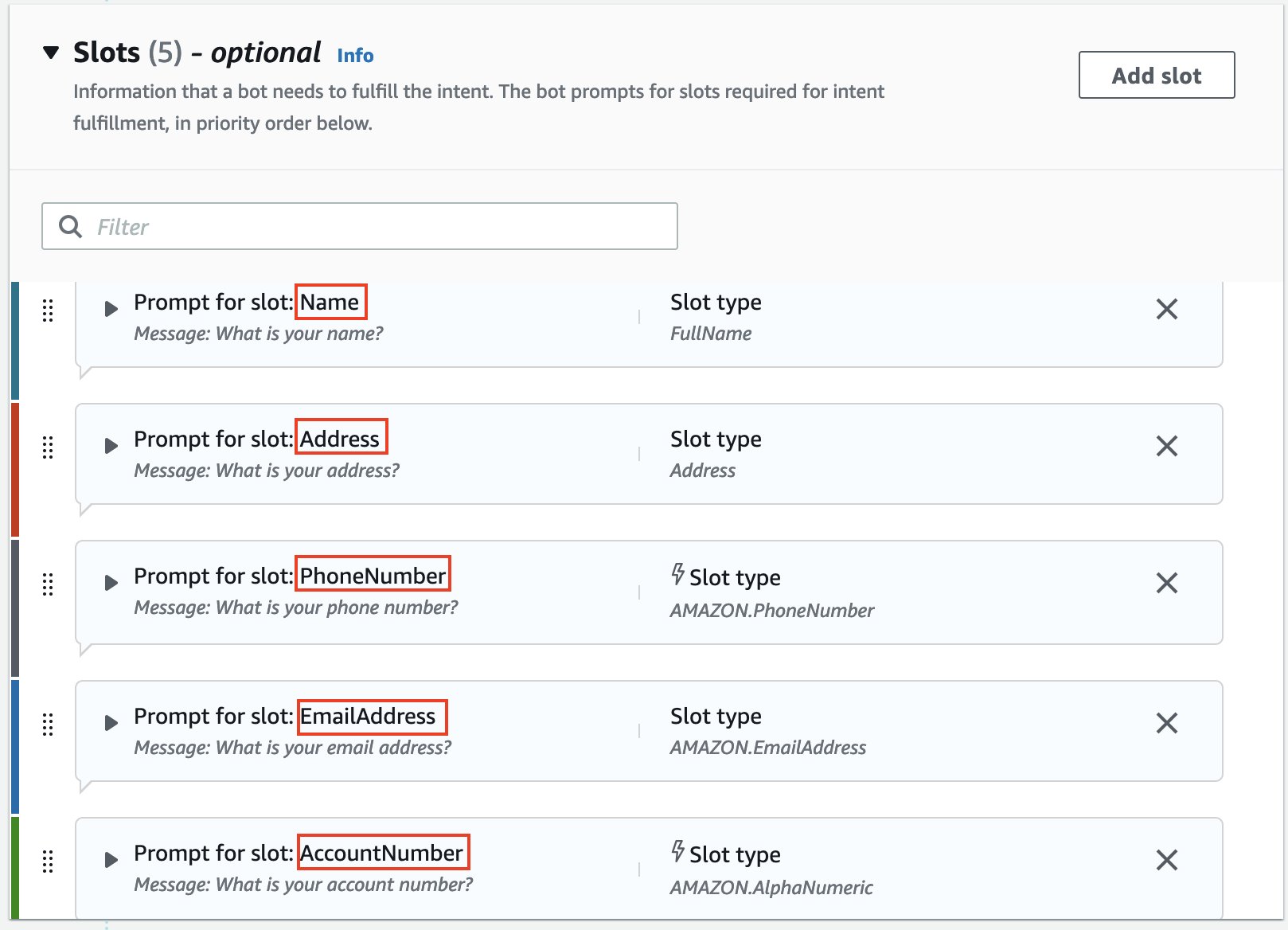Image resolution: width=1288 pixels, height=930 pixels.
Task: Click the drag handle for Address slot
Action: [x=48, y=447]
